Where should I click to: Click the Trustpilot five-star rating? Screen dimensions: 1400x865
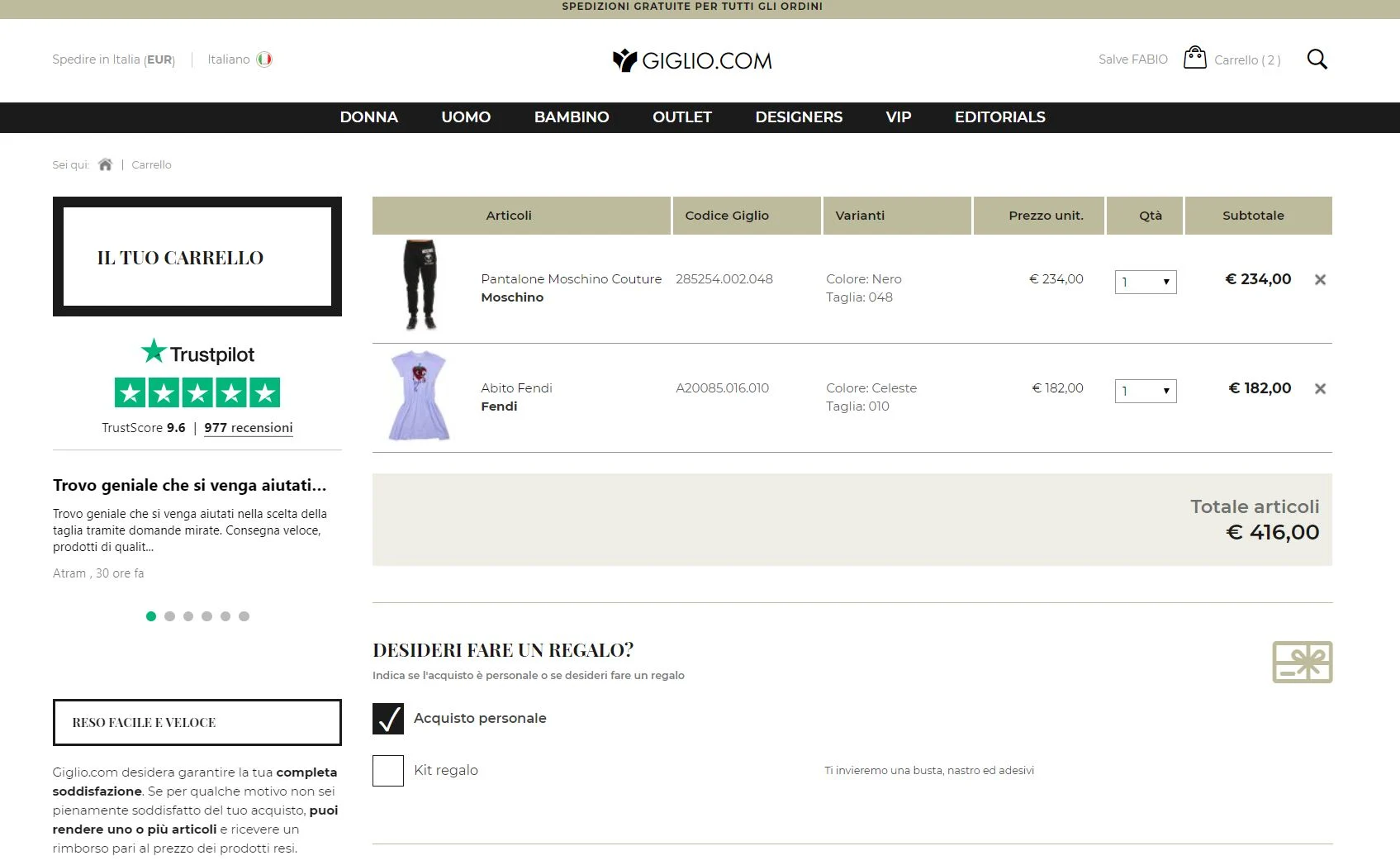[x=197, y=392]
